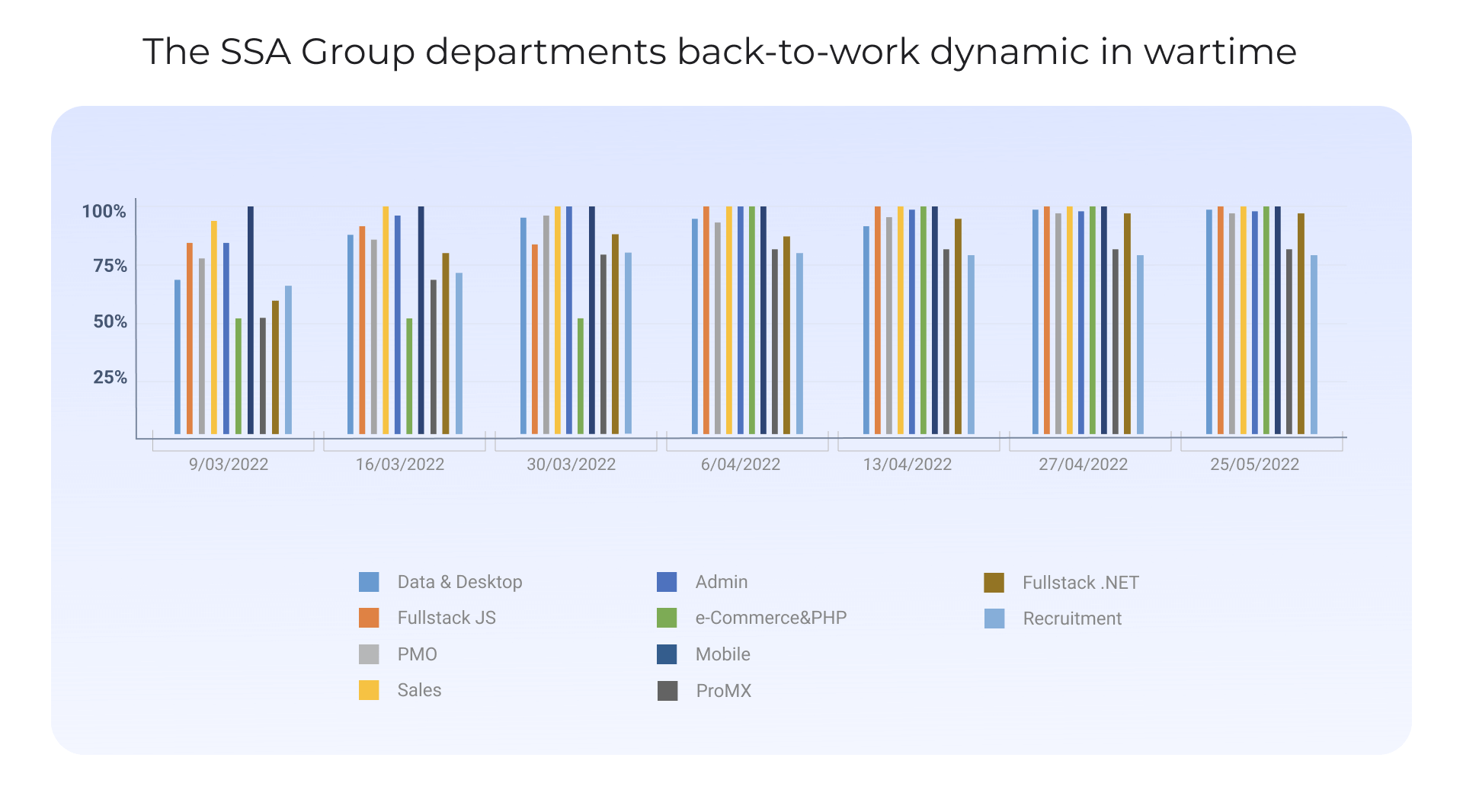Click the green e-Commerce&PHP bar for 30/03/2022

click(x=581, y=376)
